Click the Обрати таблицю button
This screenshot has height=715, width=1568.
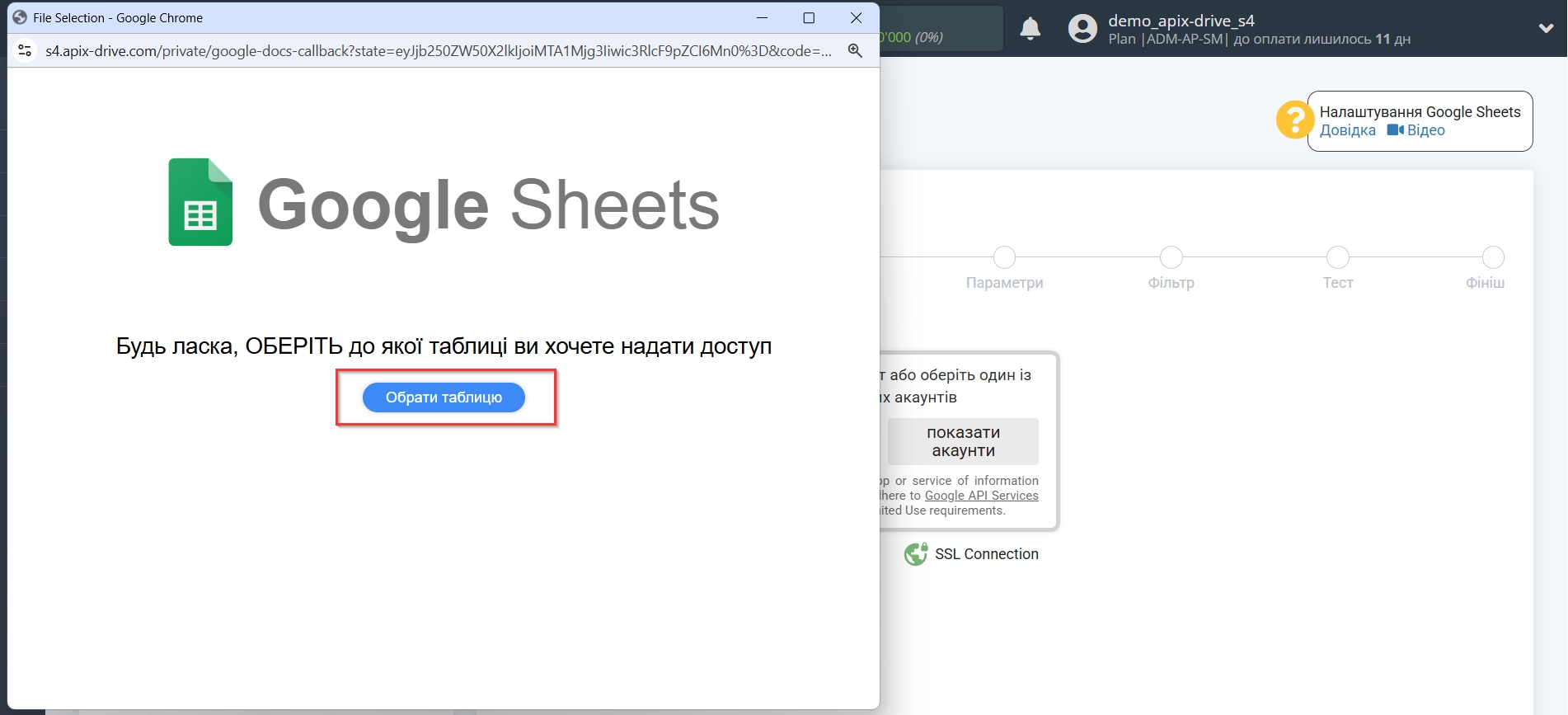click(x=444, y=397)
